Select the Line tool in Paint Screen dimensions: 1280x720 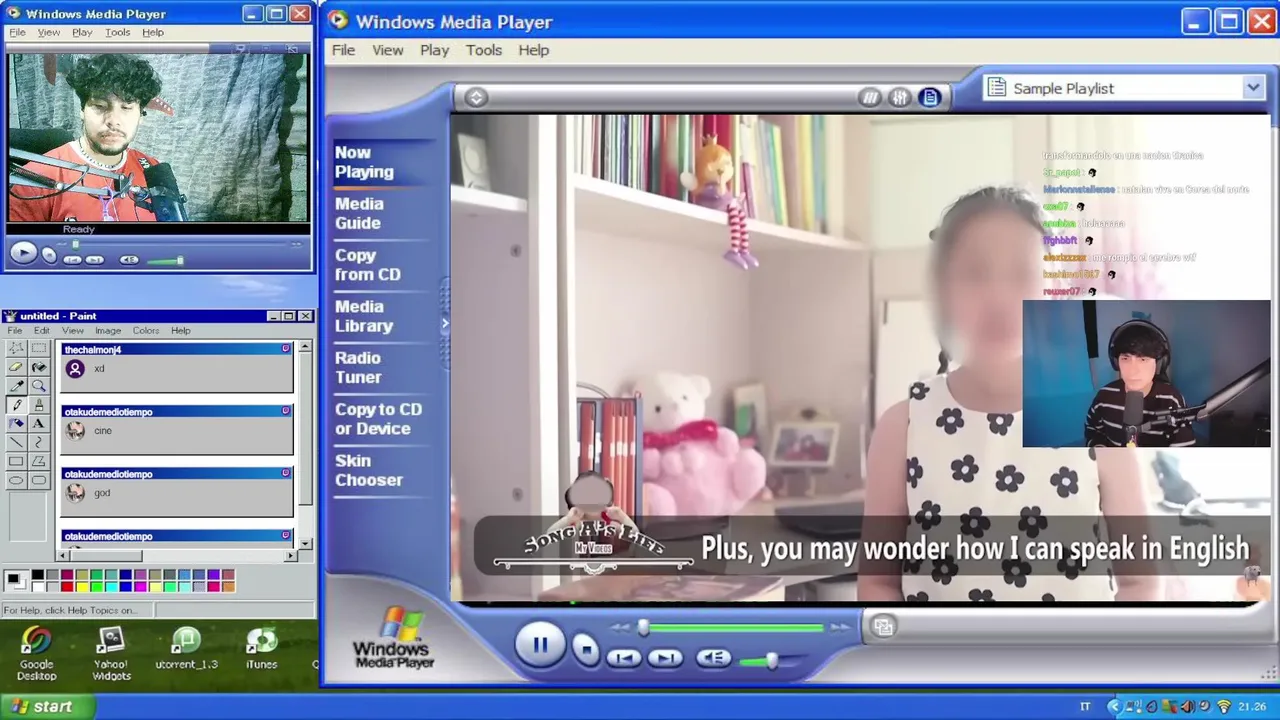[x=16, y=442]
